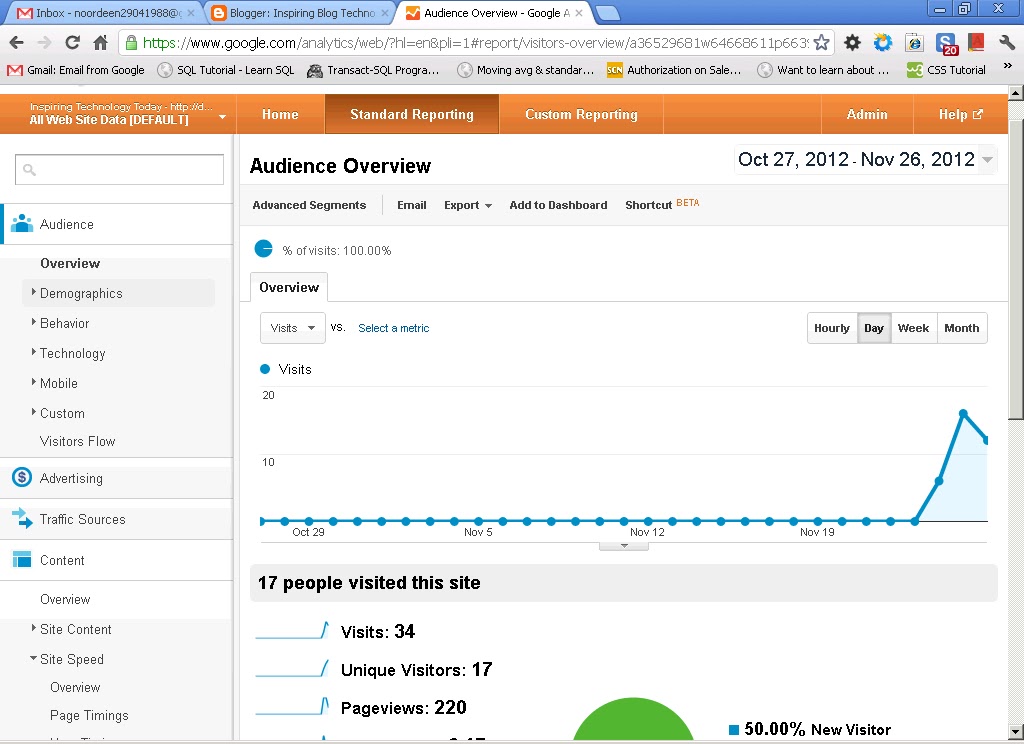Click Select a metric link
This screenshot has height=744, width=1024.
click(x=394, y=328)
